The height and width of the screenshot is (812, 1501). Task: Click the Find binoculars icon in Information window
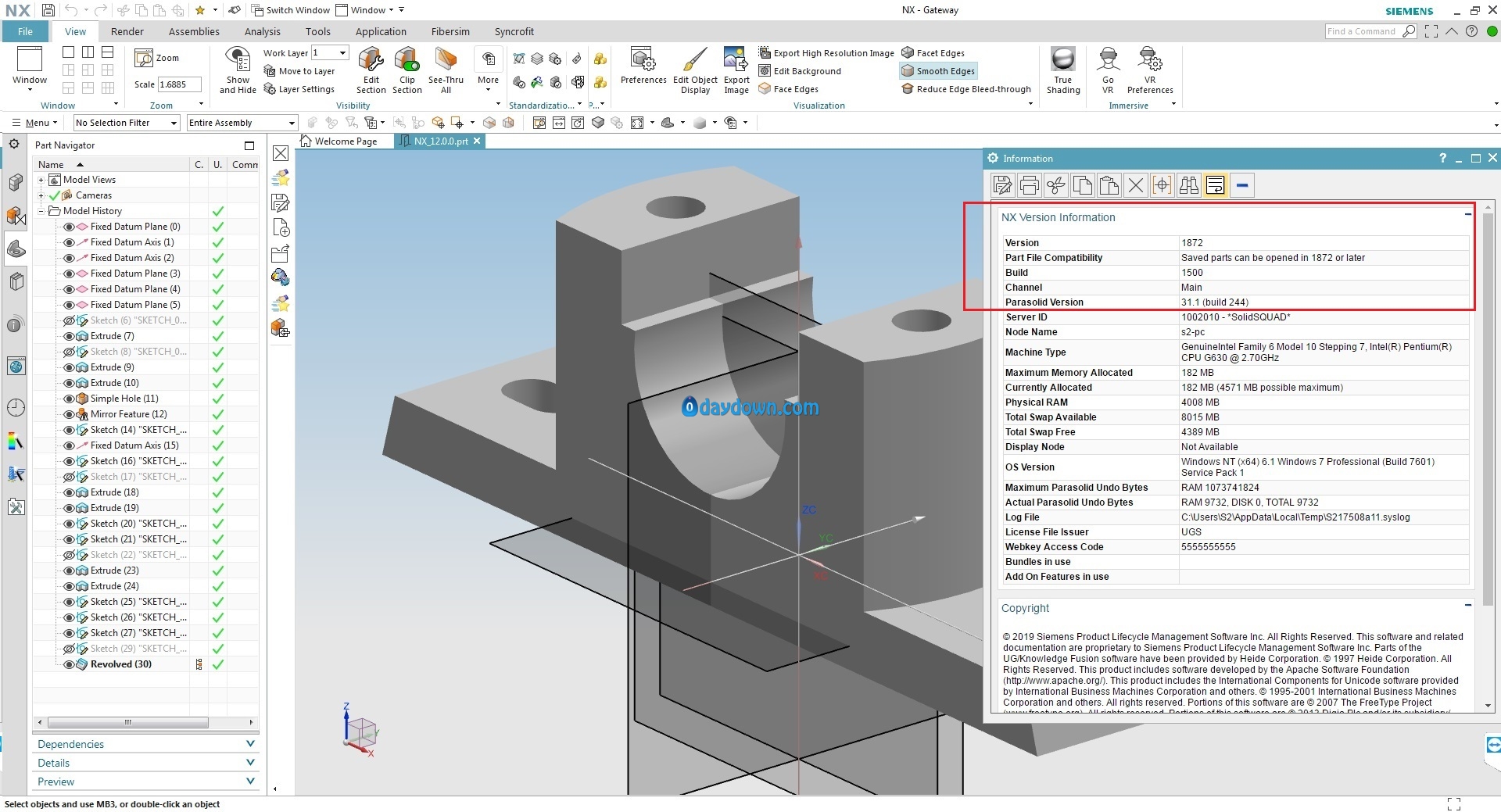pyautogui.click(x=1189, y=185)
